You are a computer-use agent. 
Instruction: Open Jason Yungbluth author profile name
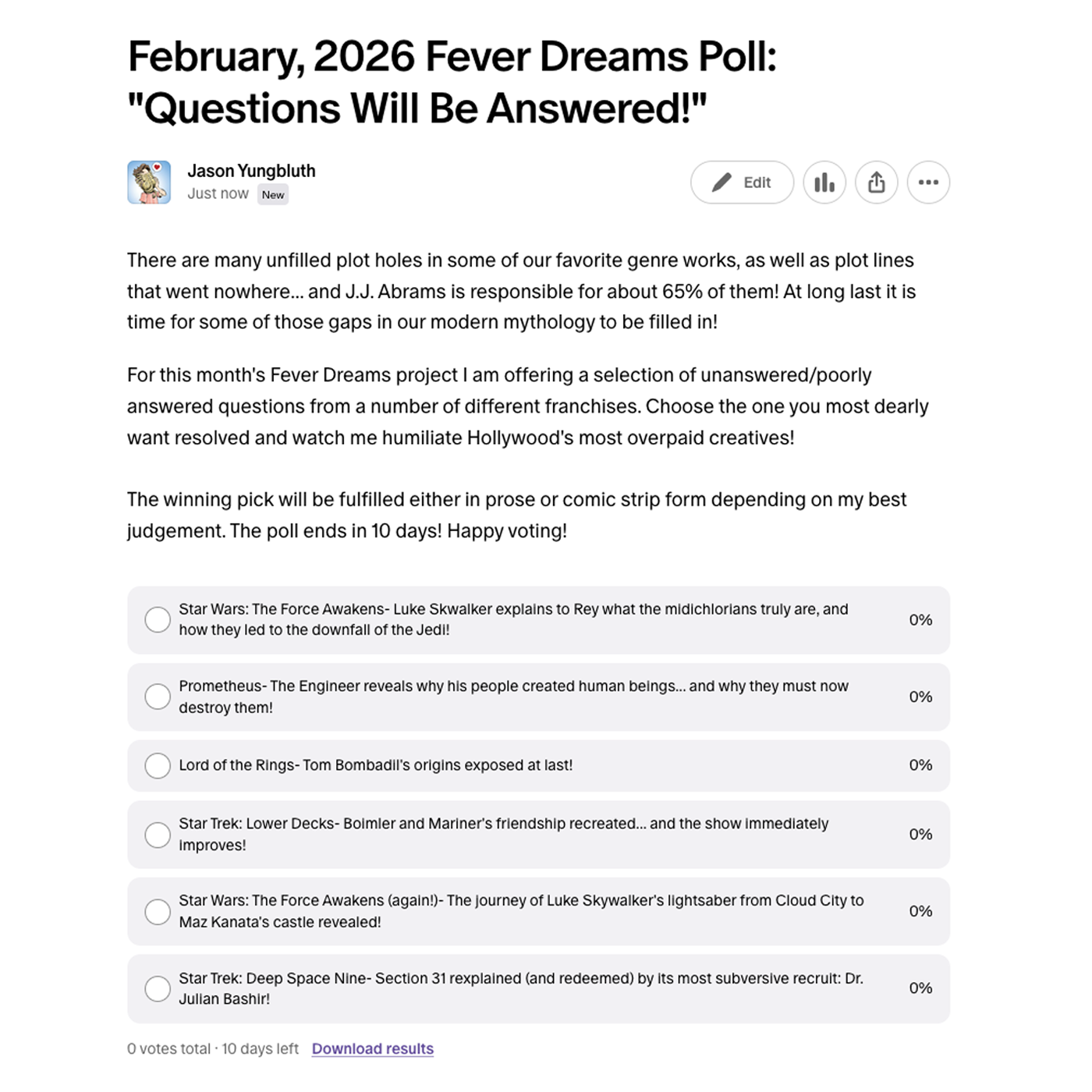point(251,171)
